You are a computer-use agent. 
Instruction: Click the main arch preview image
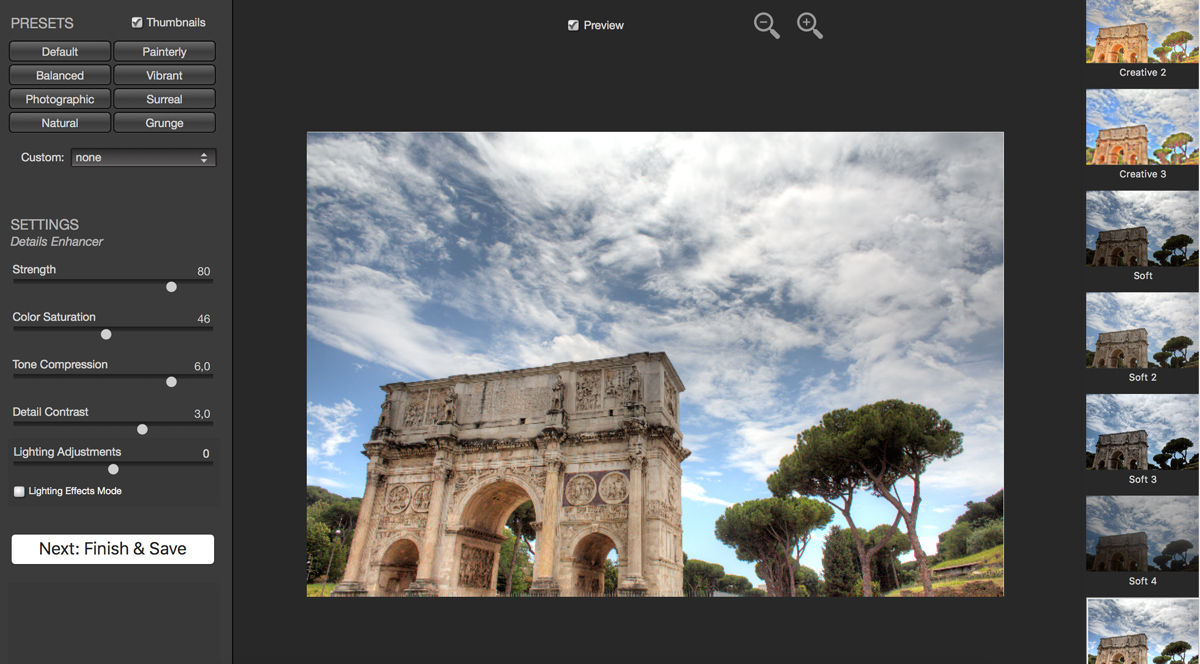tap(655, 364)
